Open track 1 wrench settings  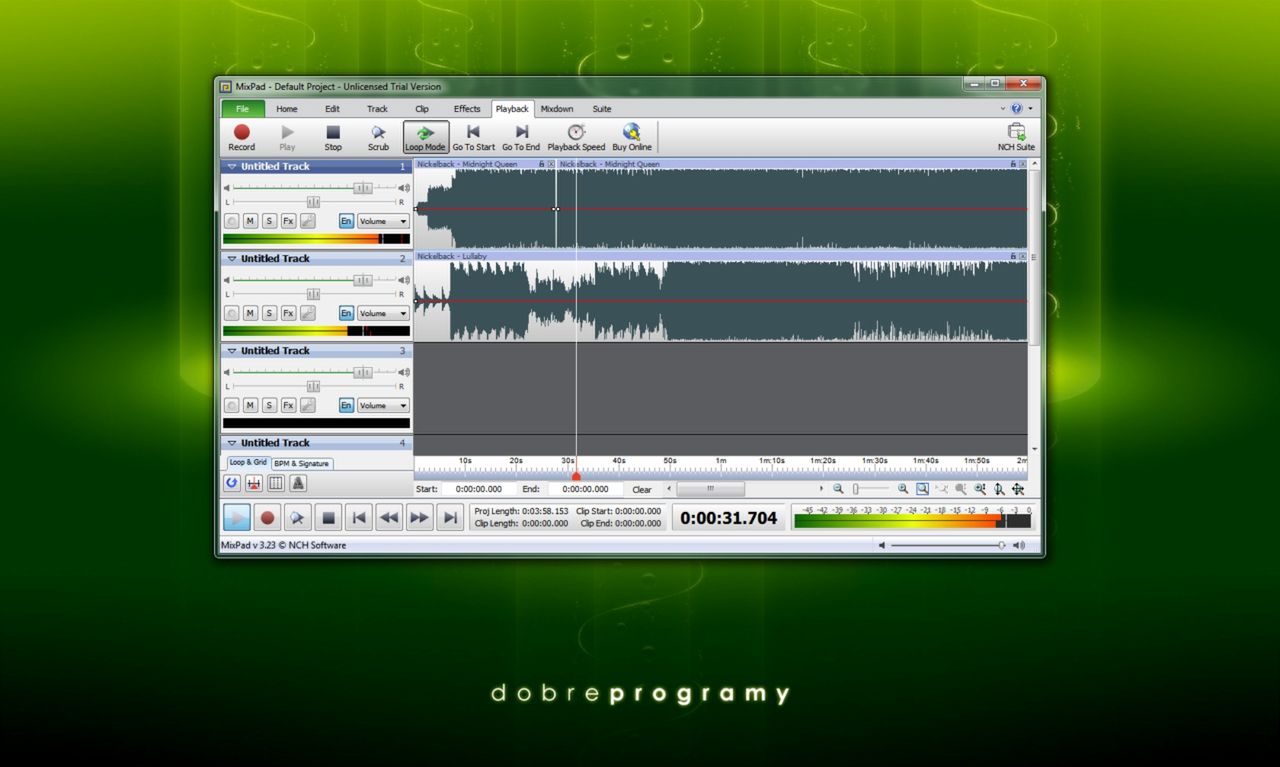point(308,221)
